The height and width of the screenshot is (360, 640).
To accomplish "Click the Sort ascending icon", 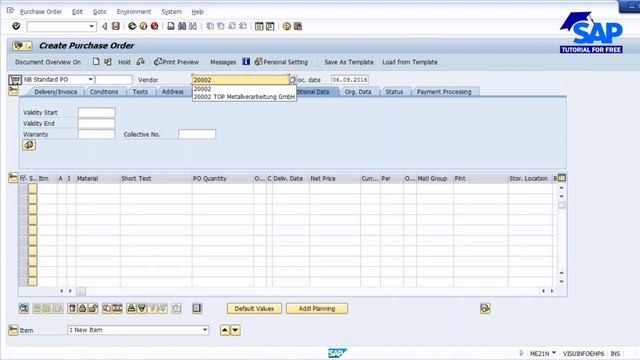I will [x=131, y=309].
